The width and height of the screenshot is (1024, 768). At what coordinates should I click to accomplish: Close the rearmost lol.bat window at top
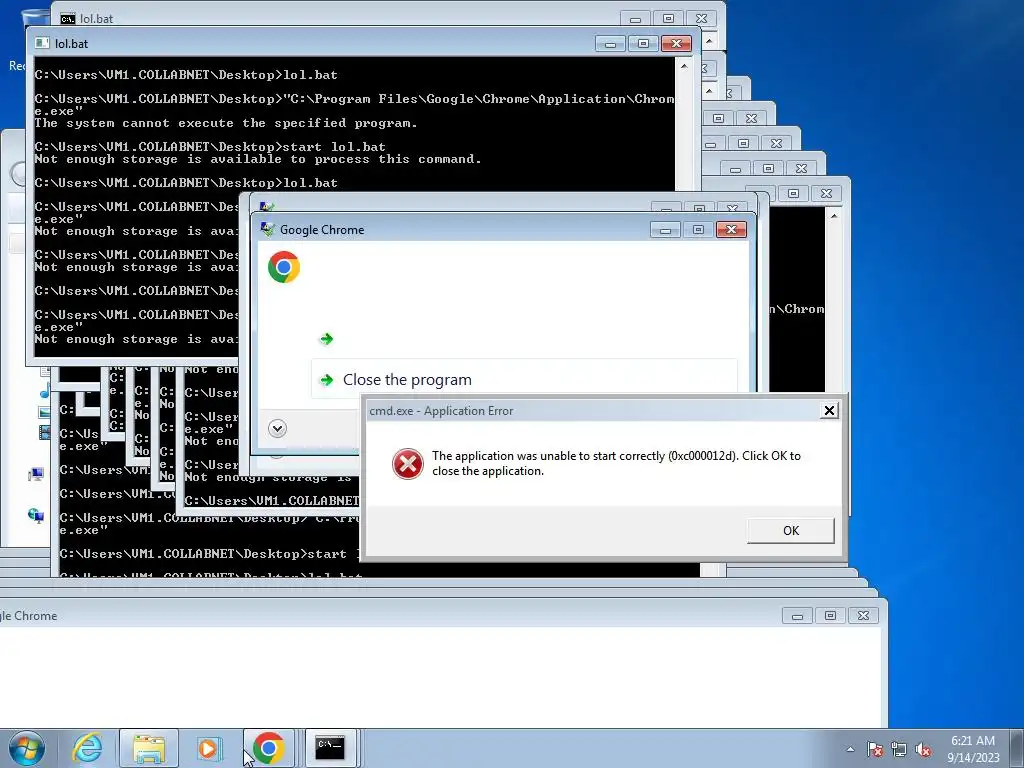(701, 18)
